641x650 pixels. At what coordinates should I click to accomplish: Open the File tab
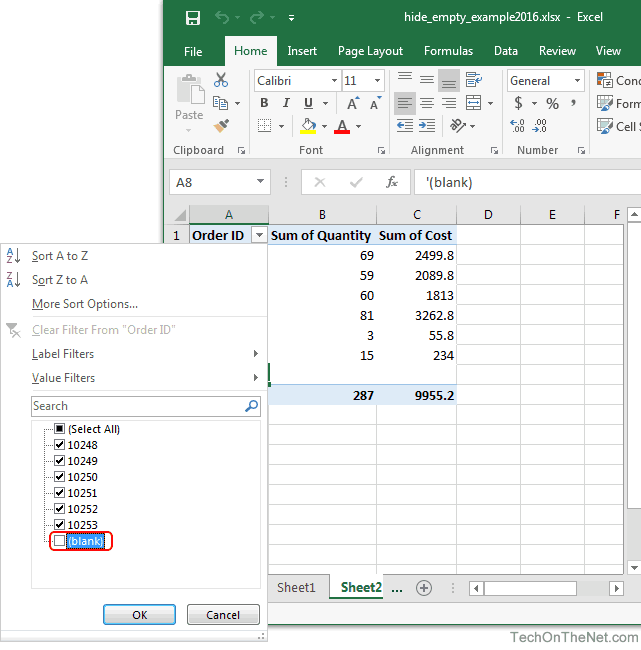pyautogui.click(x=193, y=51)
